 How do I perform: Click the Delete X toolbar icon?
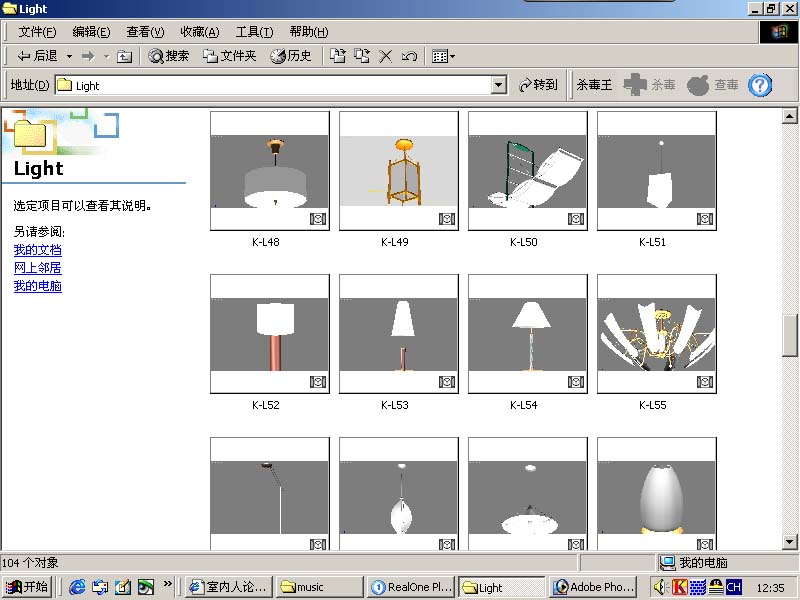385,56
